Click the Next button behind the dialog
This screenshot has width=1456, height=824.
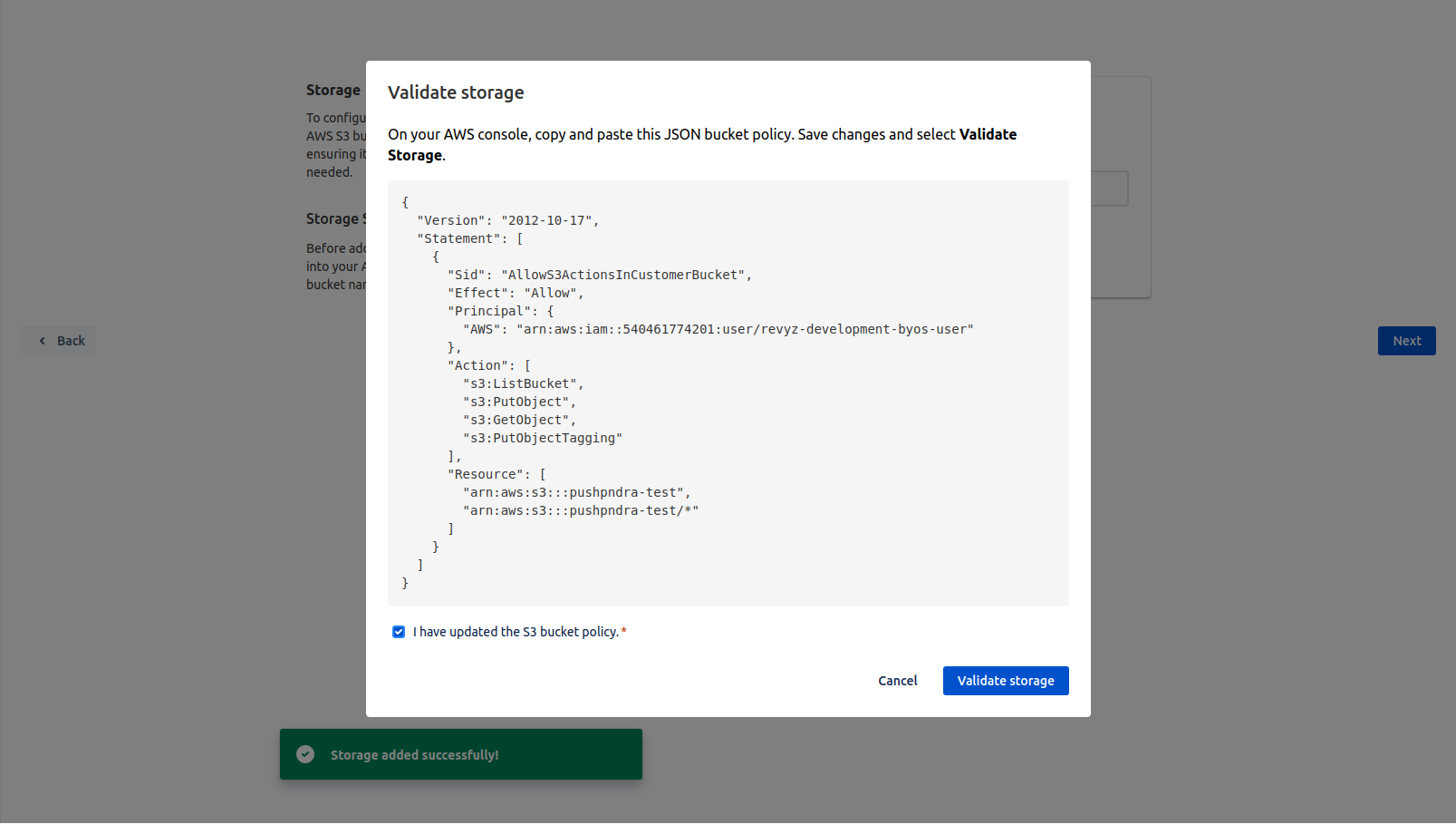(1406, 341)
